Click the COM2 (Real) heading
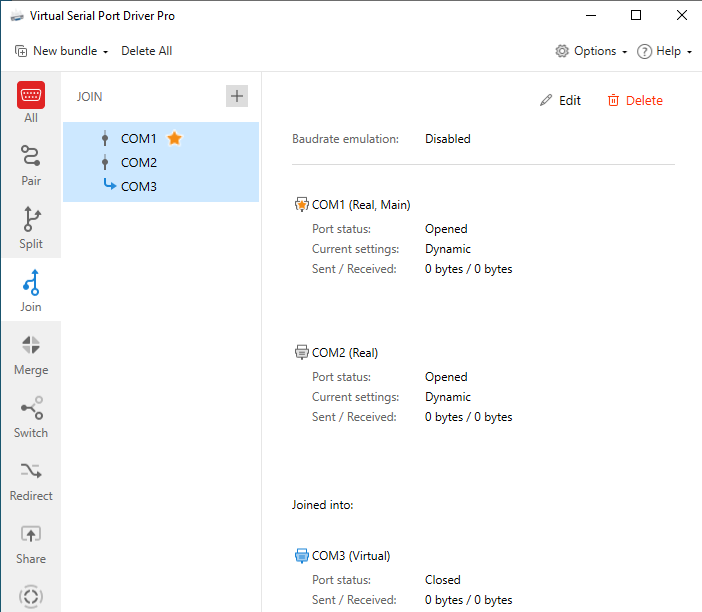The image size is (702, 612). point(345,353)
